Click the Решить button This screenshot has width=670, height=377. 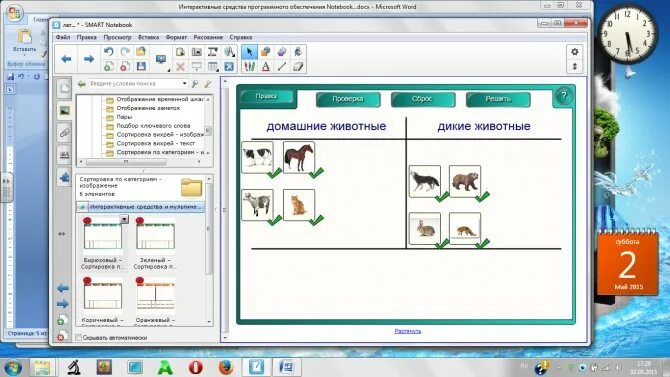click(x=498, y=99)
